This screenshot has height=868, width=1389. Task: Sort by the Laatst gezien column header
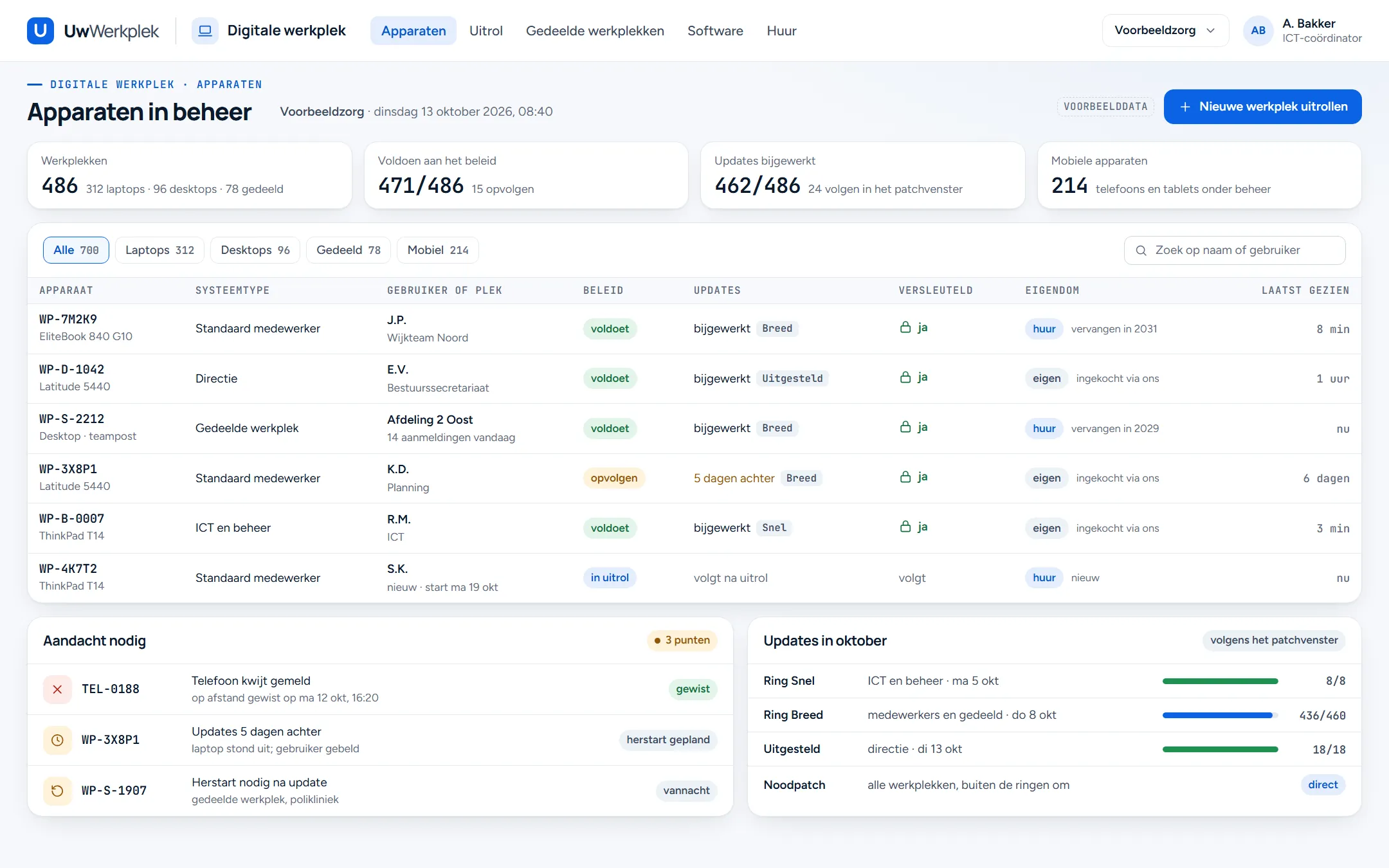1305,291
